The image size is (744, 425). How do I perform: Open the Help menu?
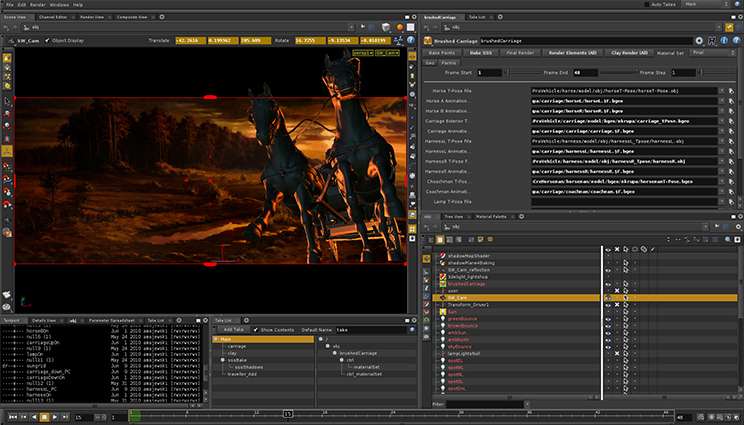click(x=78, y=4)
